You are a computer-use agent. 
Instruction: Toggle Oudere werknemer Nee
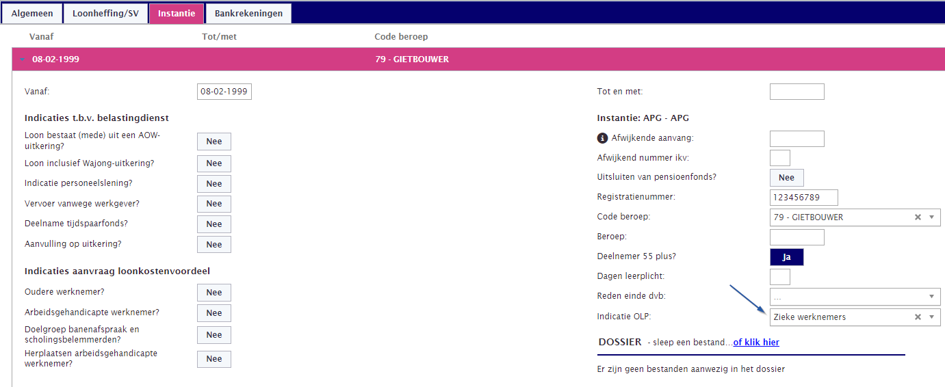(214, 292)
